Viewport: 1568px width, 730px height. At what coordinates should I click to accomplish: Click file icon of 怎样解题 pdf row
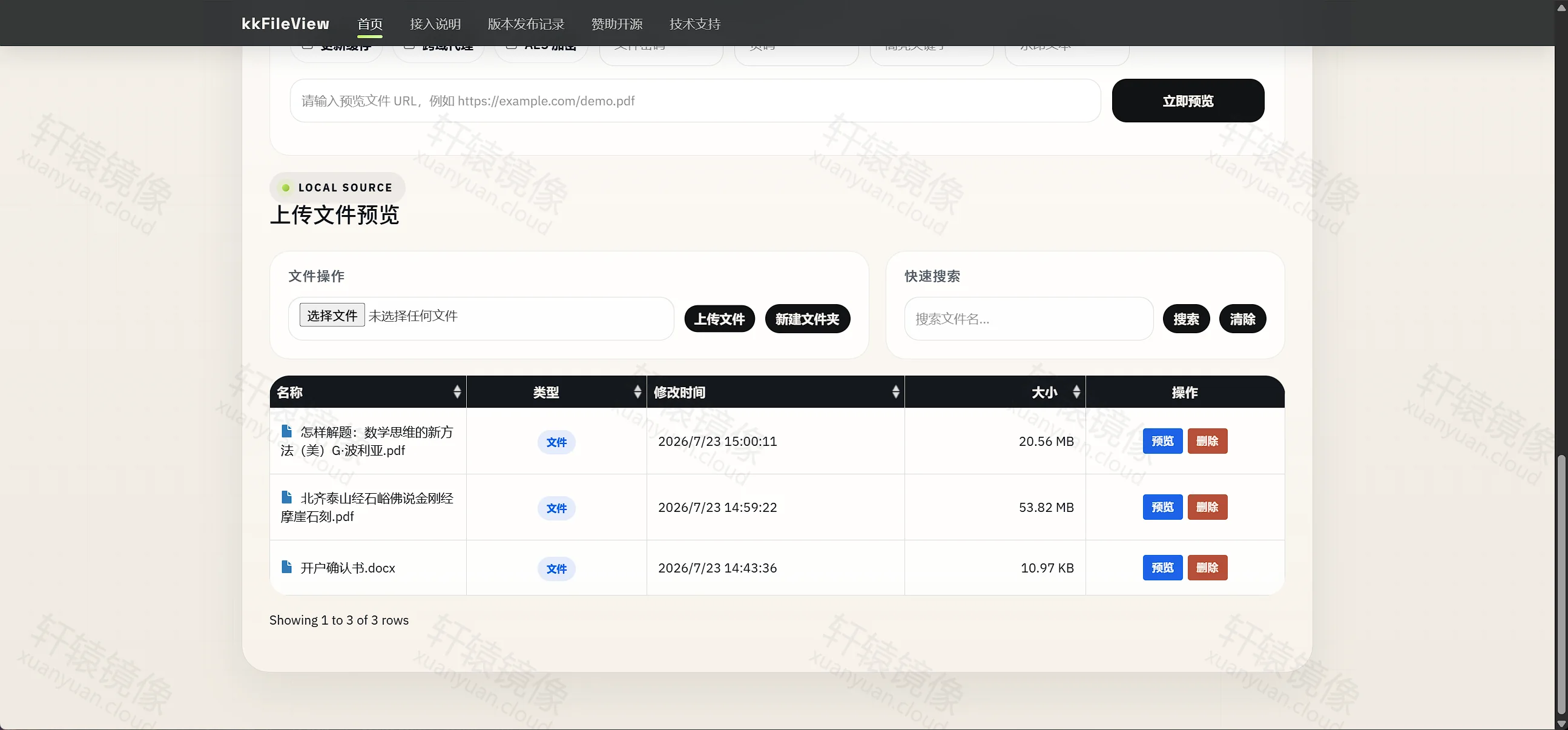(286, 431)
